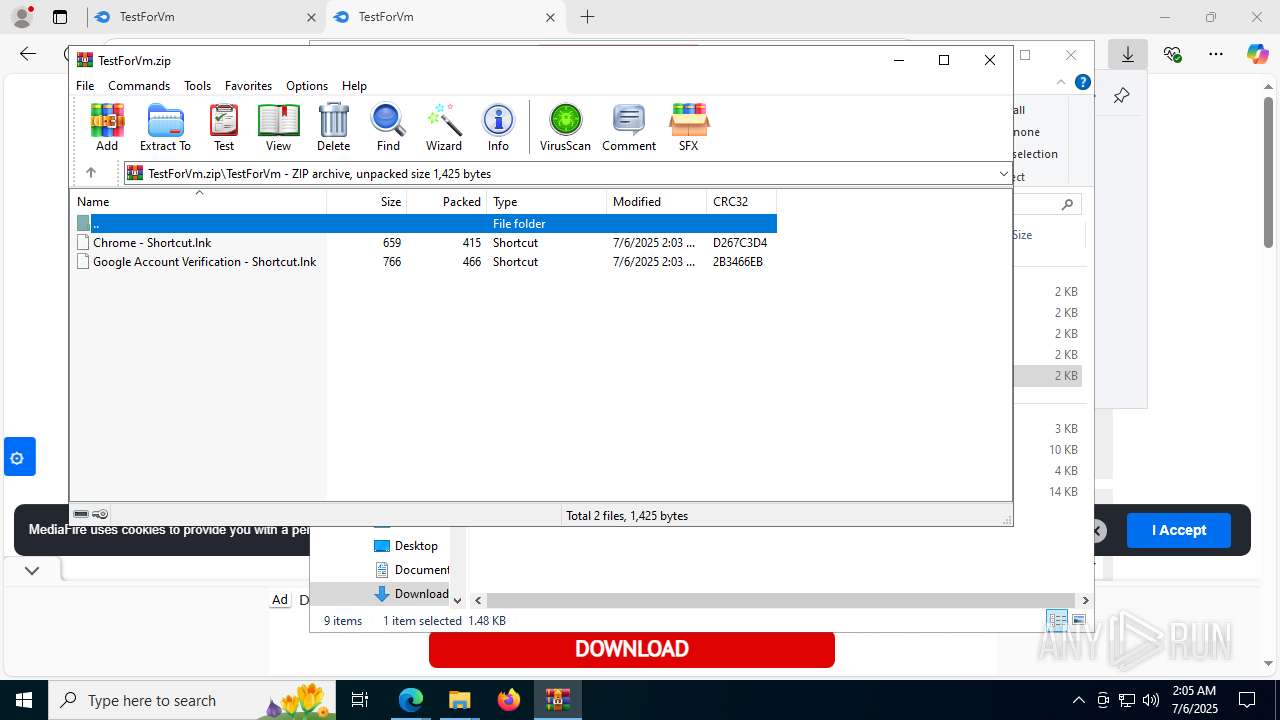
Task: Open the Favorites menu
Action: (x=248, y=86)
